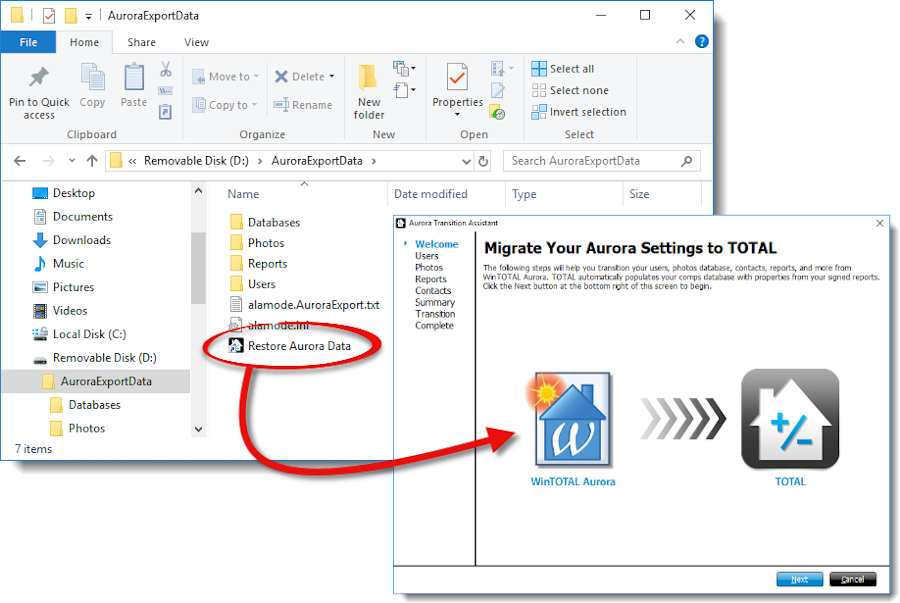Open the File menu tab
The height and width of the screenshot is (603, 900).
pyautogui.click(x=28, y=42)
